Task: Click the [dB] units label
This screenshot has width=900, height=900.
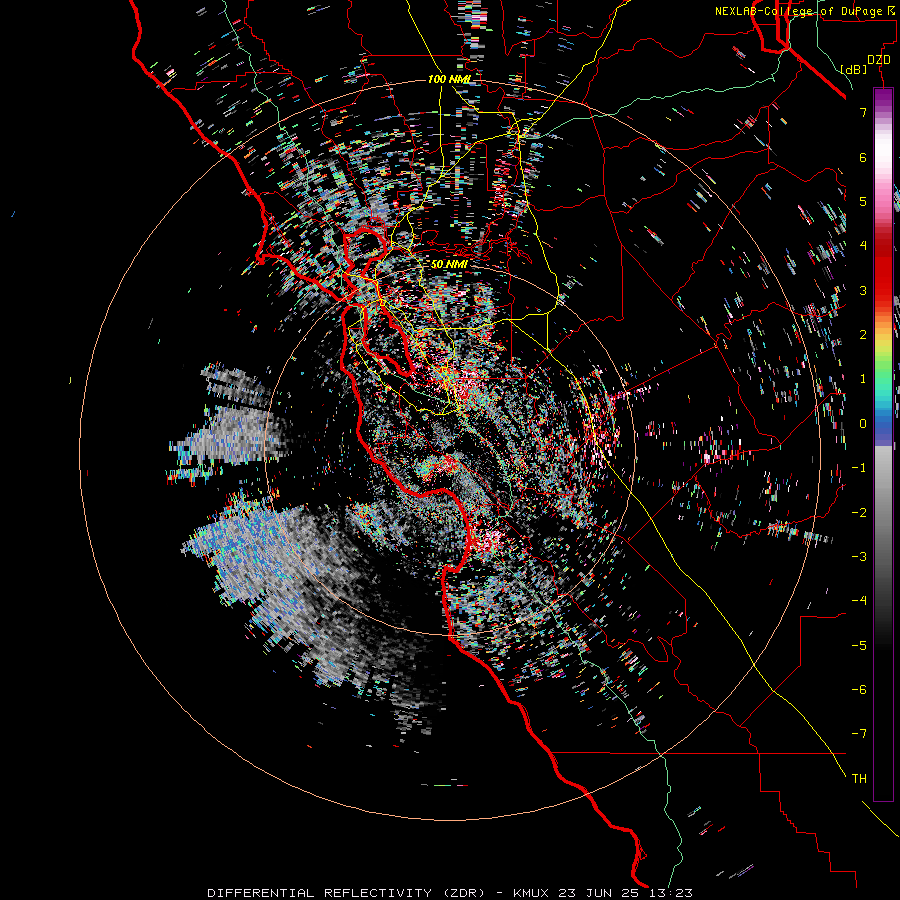Action: (x=854, y=70)
